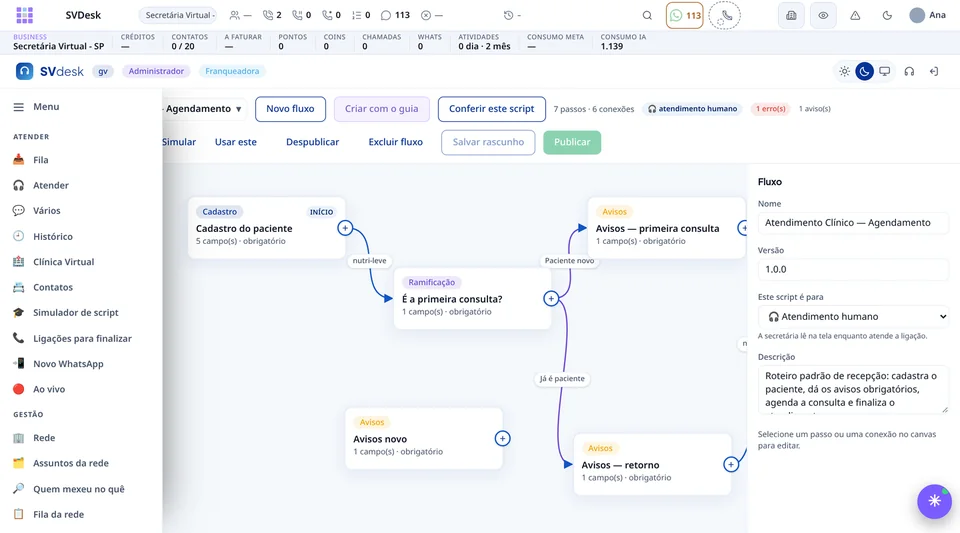Viewport: 960px width, 533px height.
Task: Click the SVdesk headset logo
Action: (24, 72)
